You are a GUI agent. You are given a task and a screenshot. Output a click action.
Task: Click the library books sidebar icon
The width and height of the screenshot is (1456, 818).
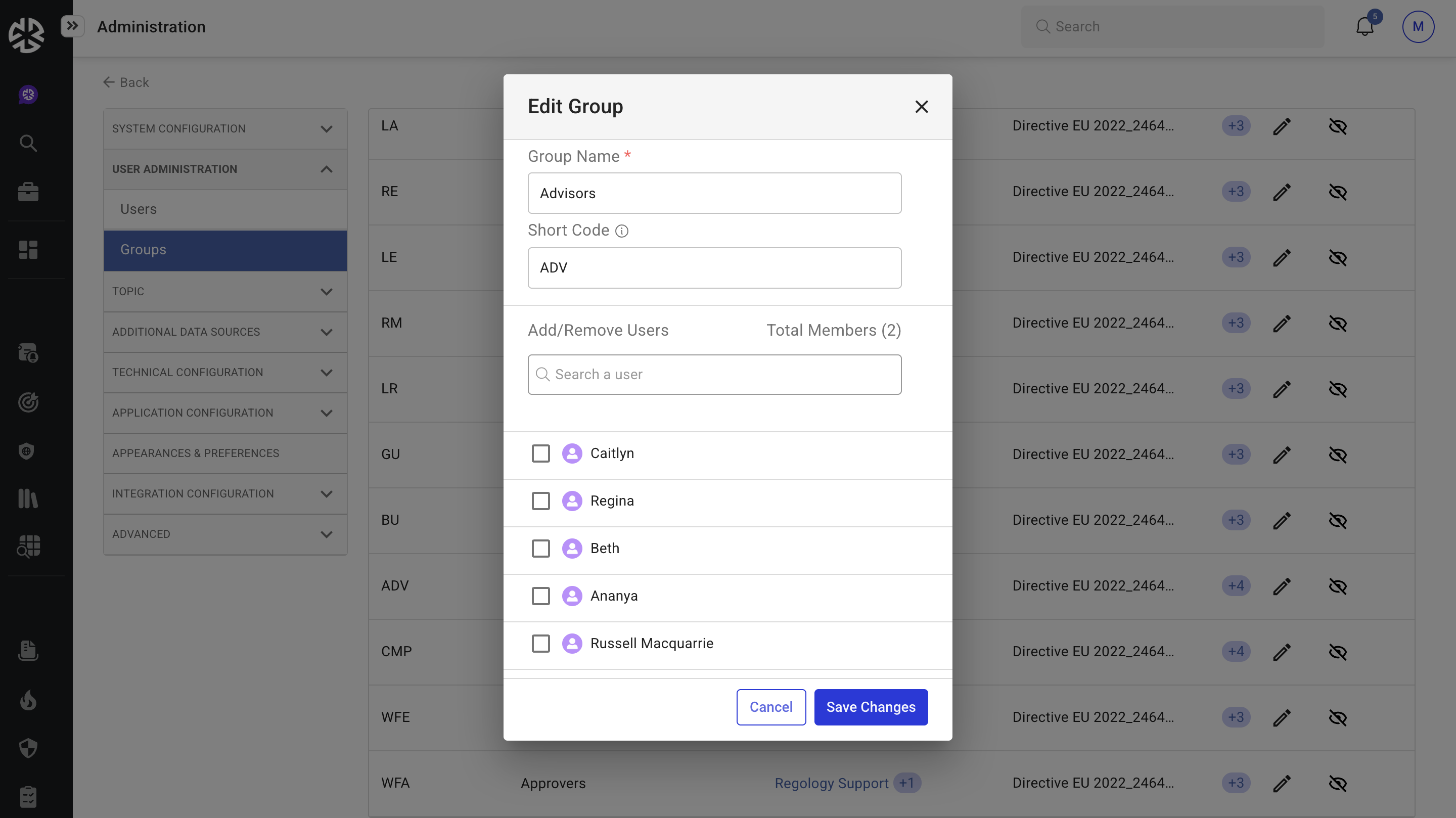pyautogui.click(x=28, y=498)
